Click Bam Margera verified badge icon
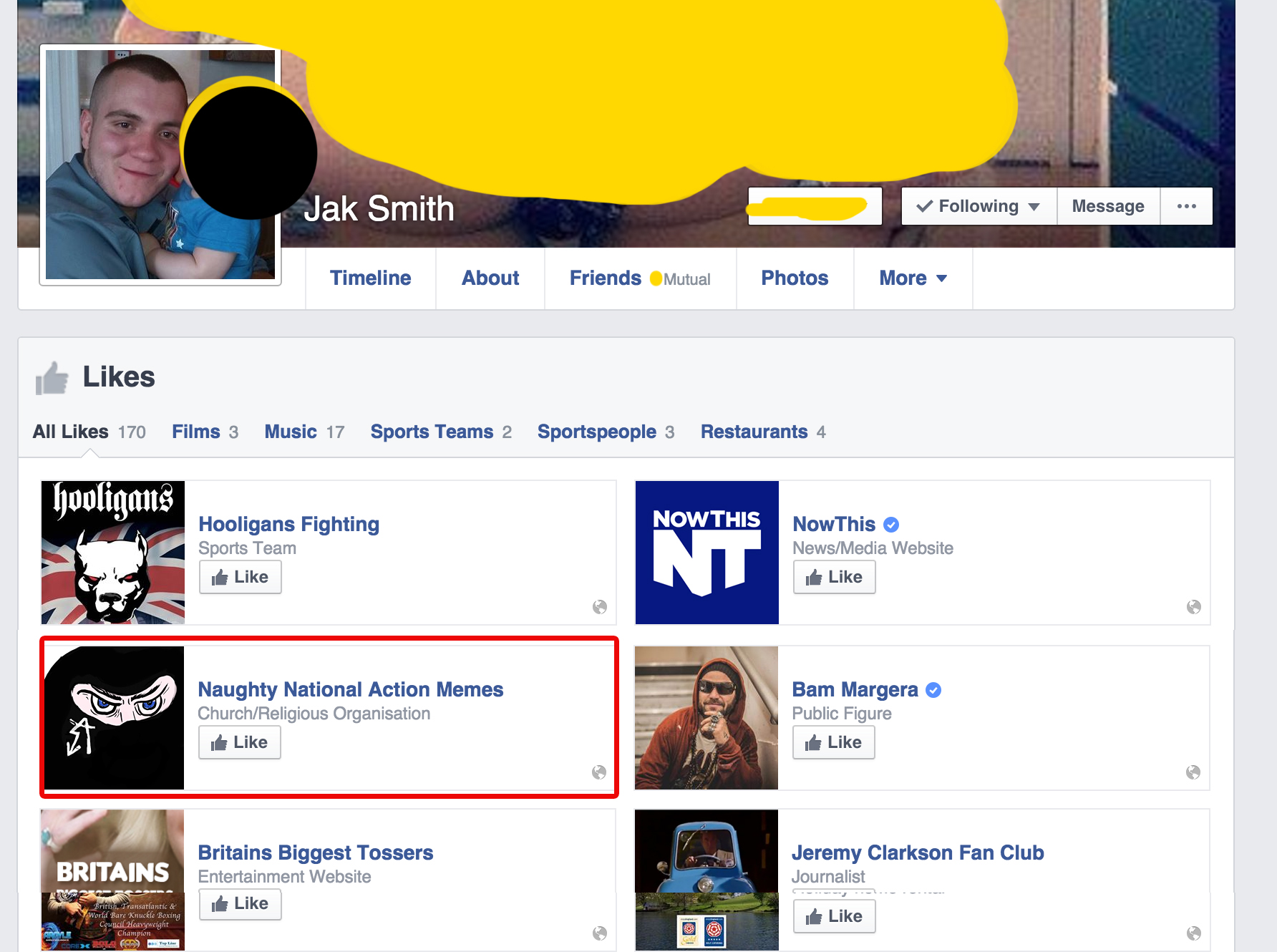This screenshot has width=1277, height=952. coord(933,690)
